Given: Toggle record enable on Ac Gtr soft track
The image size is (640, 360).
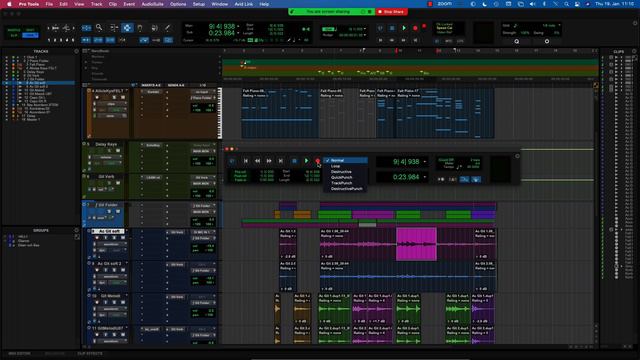Looking at the screenshot, I should tap(97, 238).
